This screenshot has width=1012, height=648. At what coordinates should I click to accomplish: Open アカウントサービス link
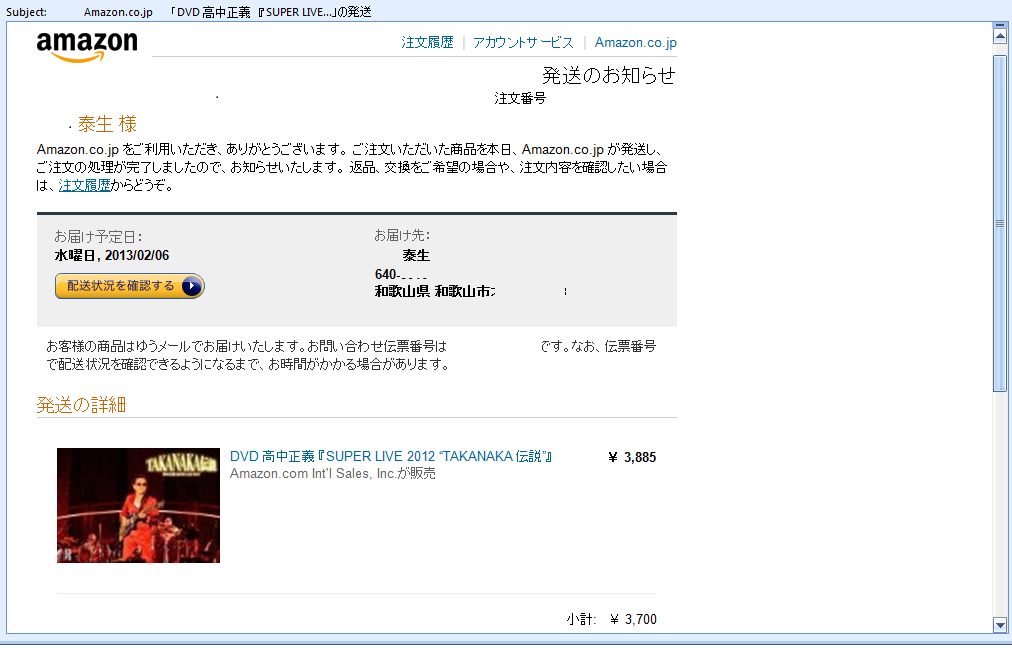pyautogui.click(x=523, y=43)
